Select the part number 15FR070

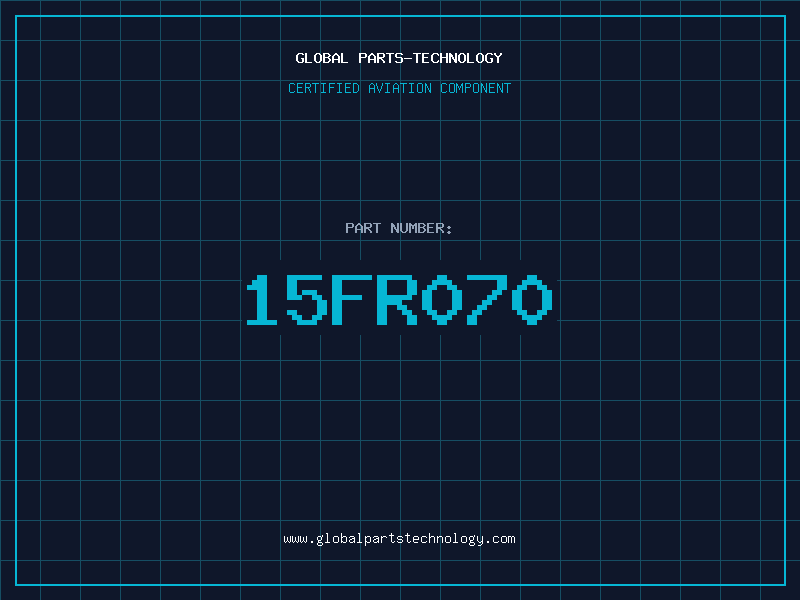[x=399, y=299]
